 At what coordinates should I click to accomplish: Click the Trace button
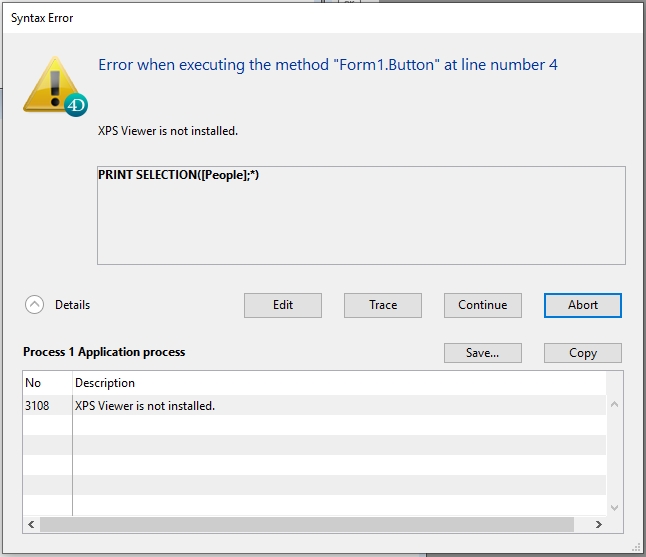point(383,305)
